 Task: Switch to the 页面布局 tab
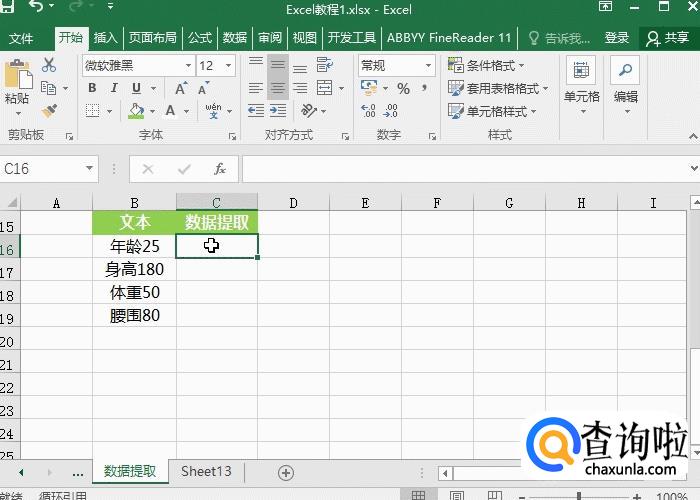[x=153, y=38]
